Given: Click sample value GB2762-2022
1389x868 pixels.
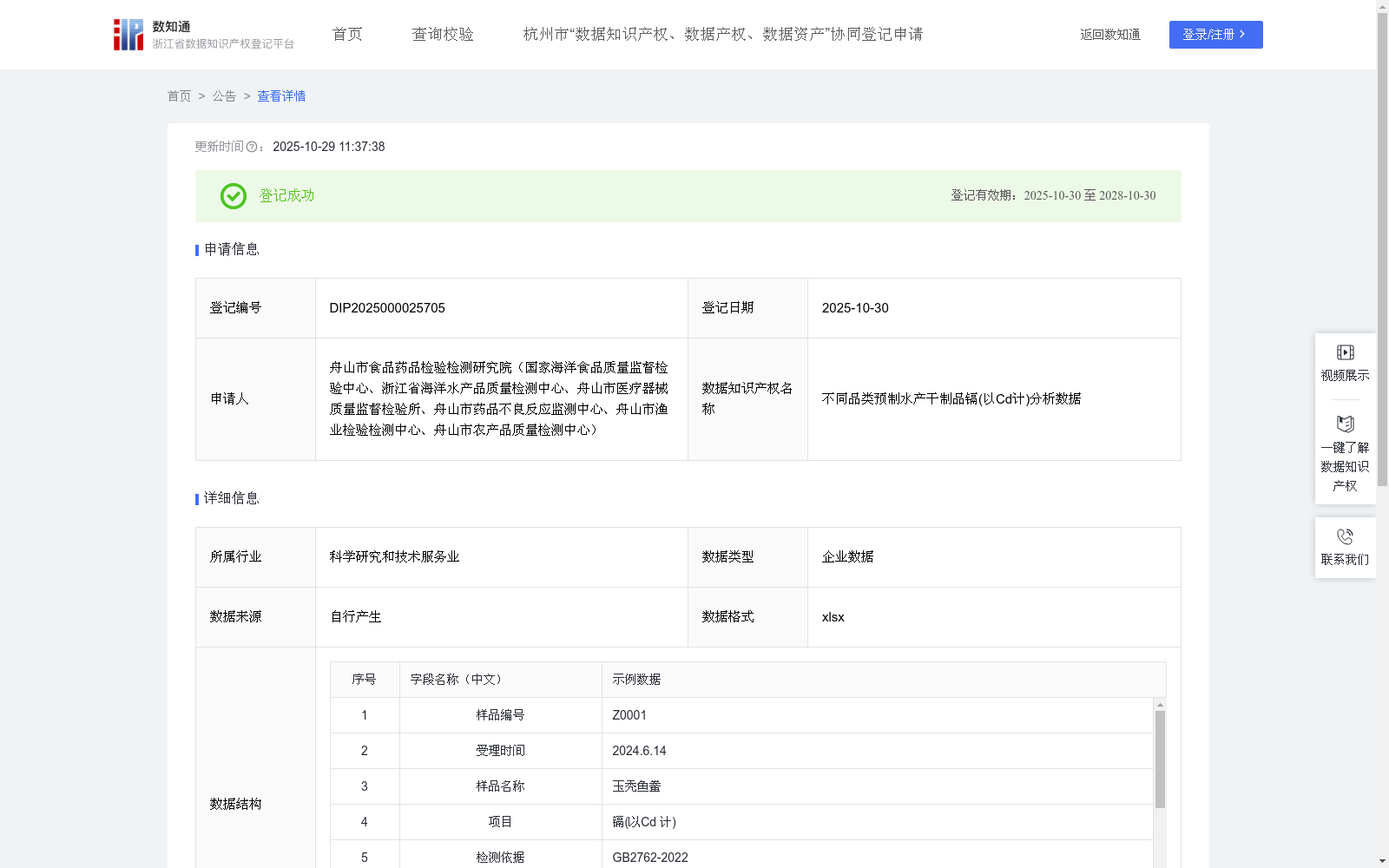Looking at the screenshot, I should click(x=650, y=858).
